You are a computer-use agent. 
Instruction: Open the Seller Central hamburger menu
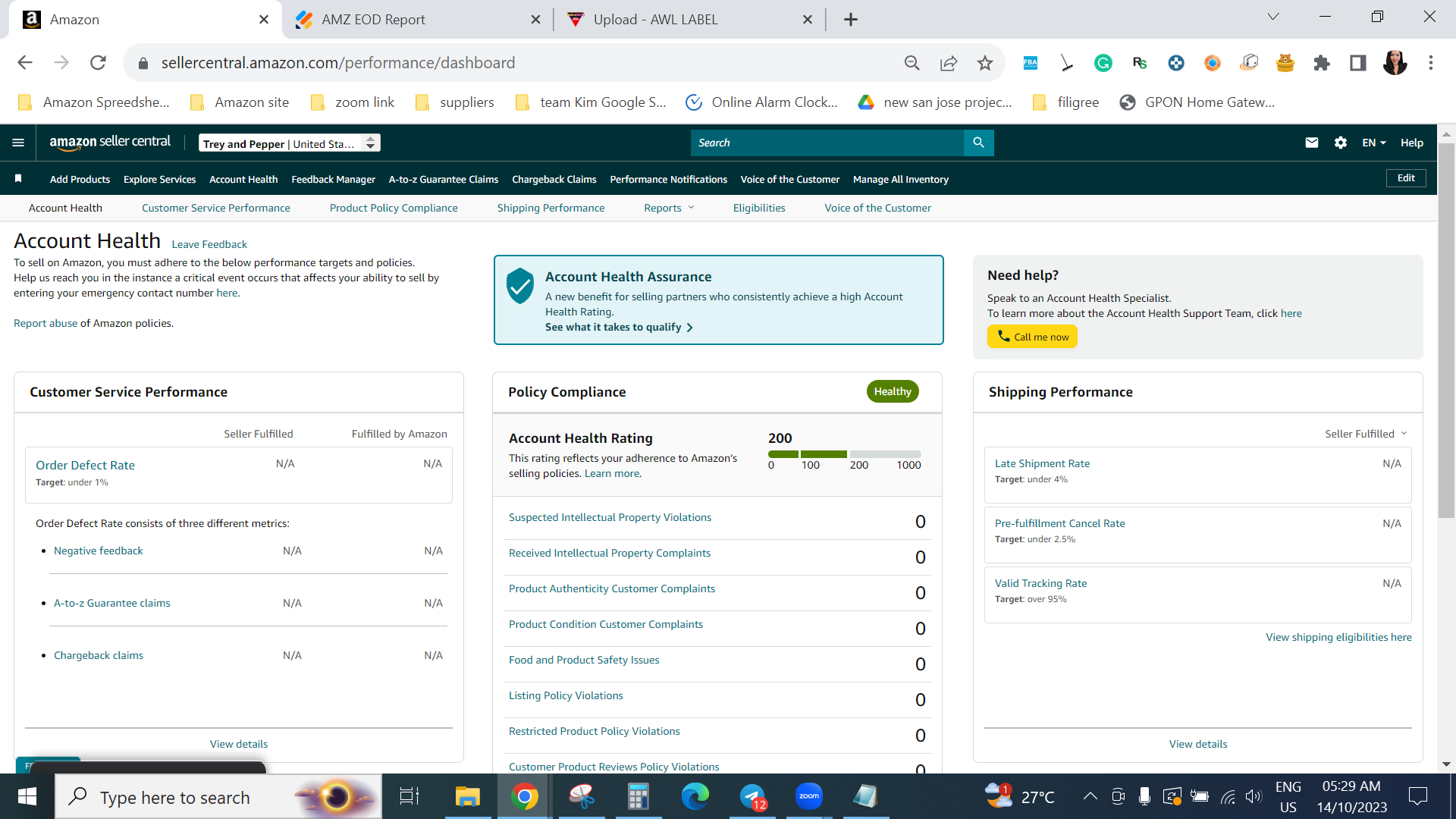18,143
